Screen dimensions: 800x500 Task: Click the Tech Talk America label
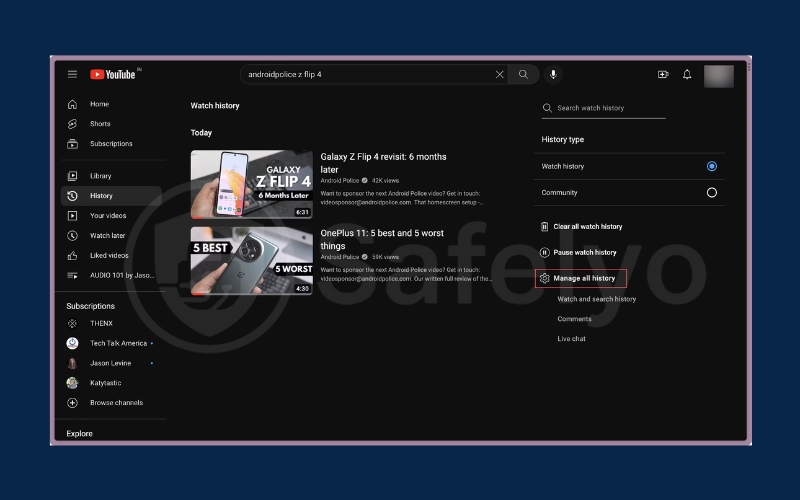pyautogui.click(x=118, y=343)
